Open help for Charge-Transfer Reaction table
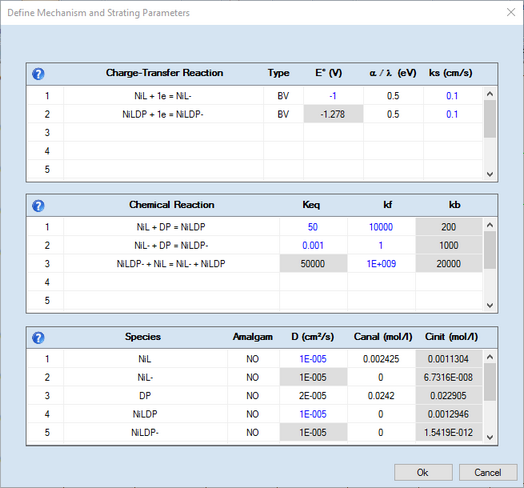Viewport: 524px width, 488px height. (38, 74)
